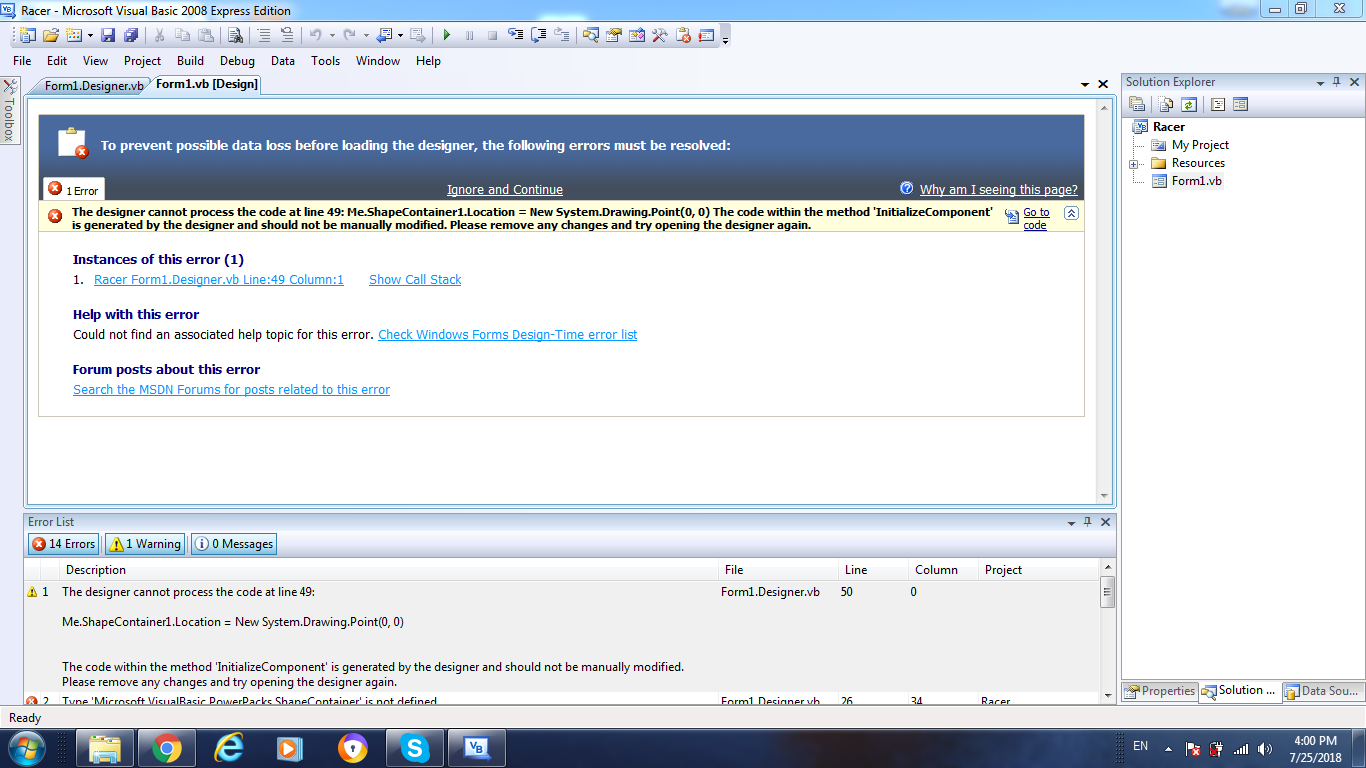
Task: Click the Open File folder icon
Action: click(51, 35)
